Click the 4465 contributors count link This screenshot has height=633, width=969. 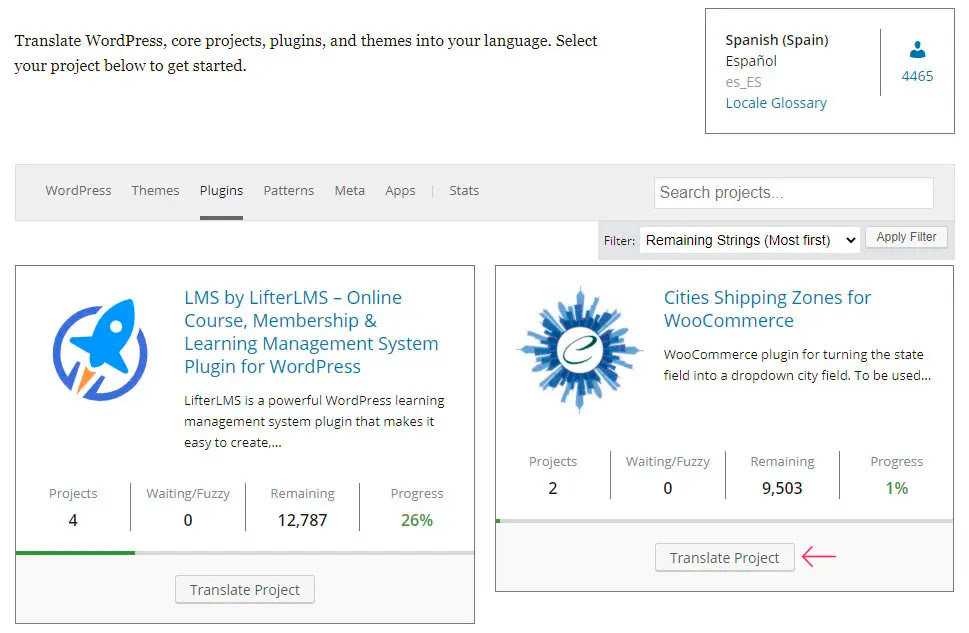[917, 76]
